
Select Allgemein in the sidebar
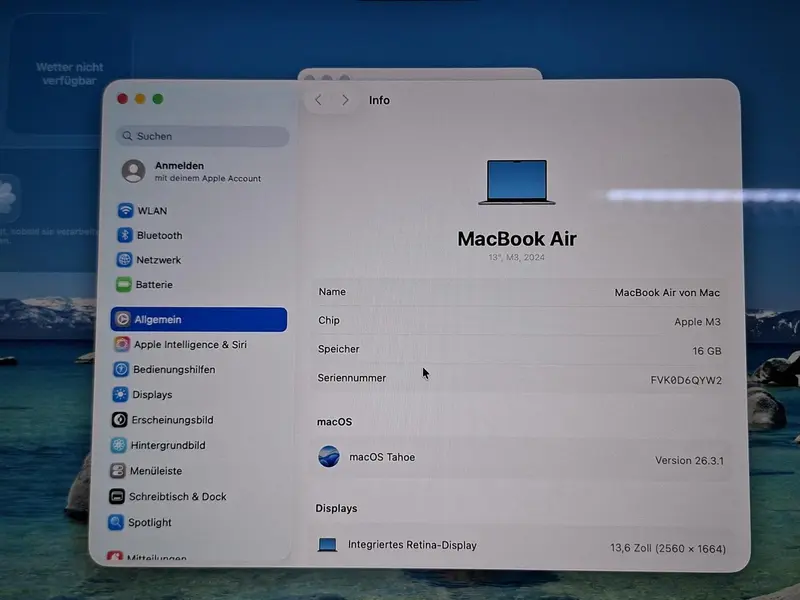[199, 319]
